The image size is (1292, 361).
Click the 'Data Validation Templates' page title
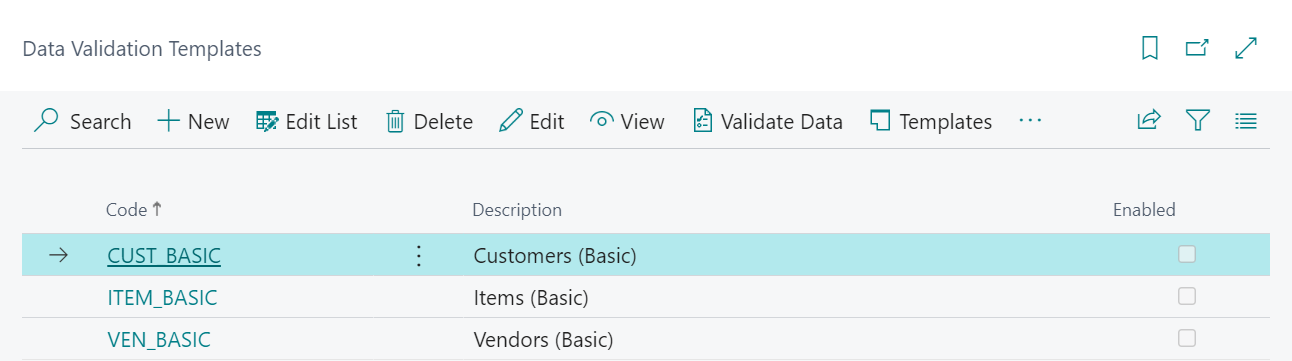[142, 48]
